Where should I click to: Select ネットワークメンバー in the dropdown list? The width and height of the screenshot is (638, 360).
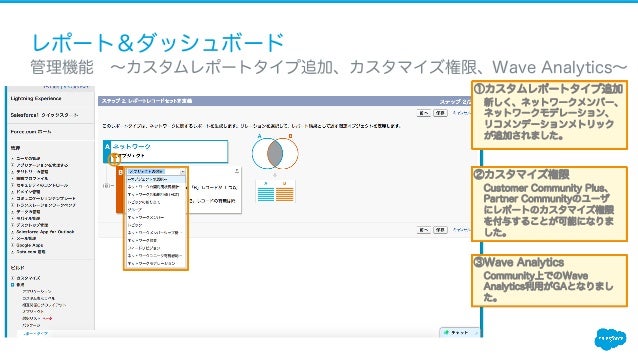[x=146, y=217]
